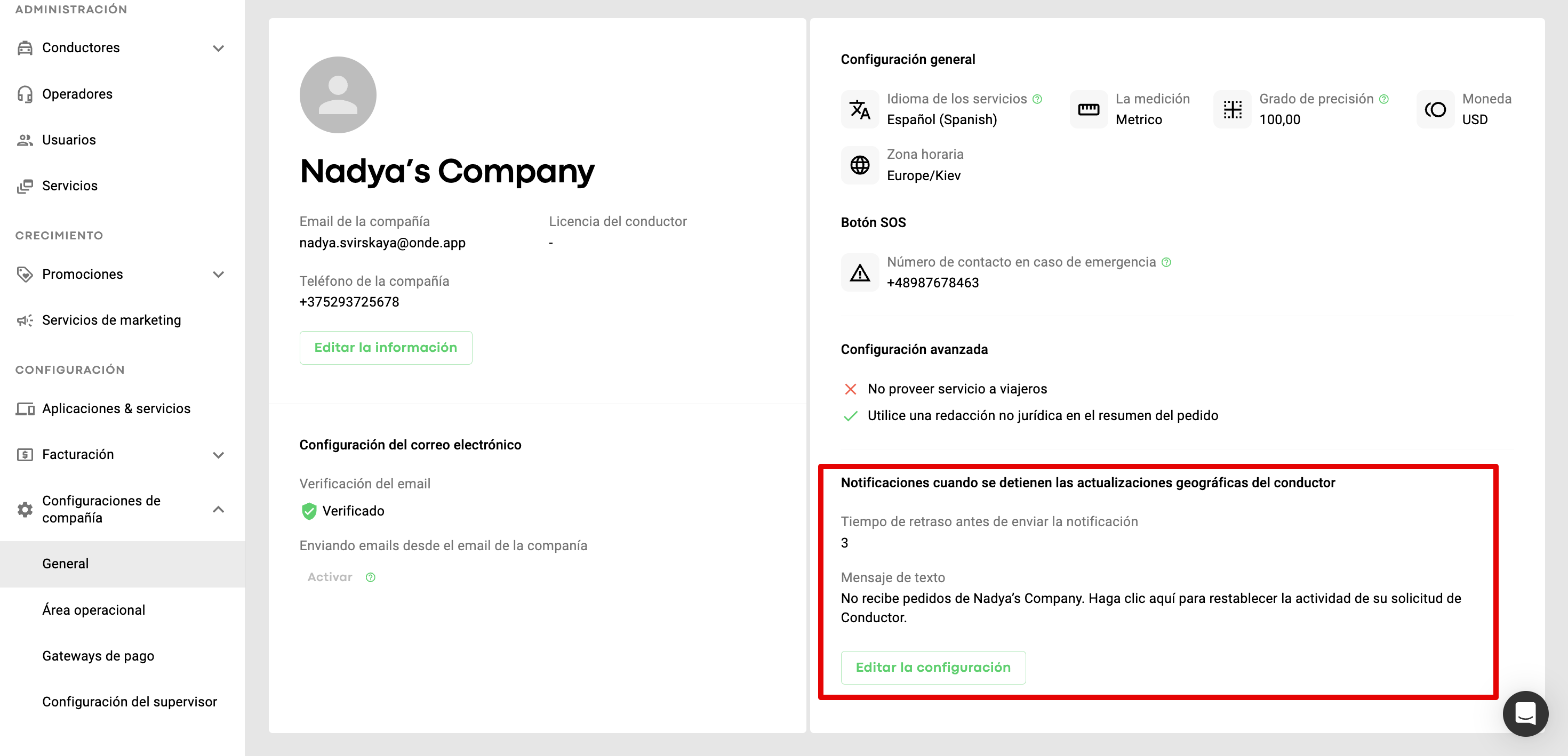Click help icon next to Idioma de los servicios

click(1037, 99)
